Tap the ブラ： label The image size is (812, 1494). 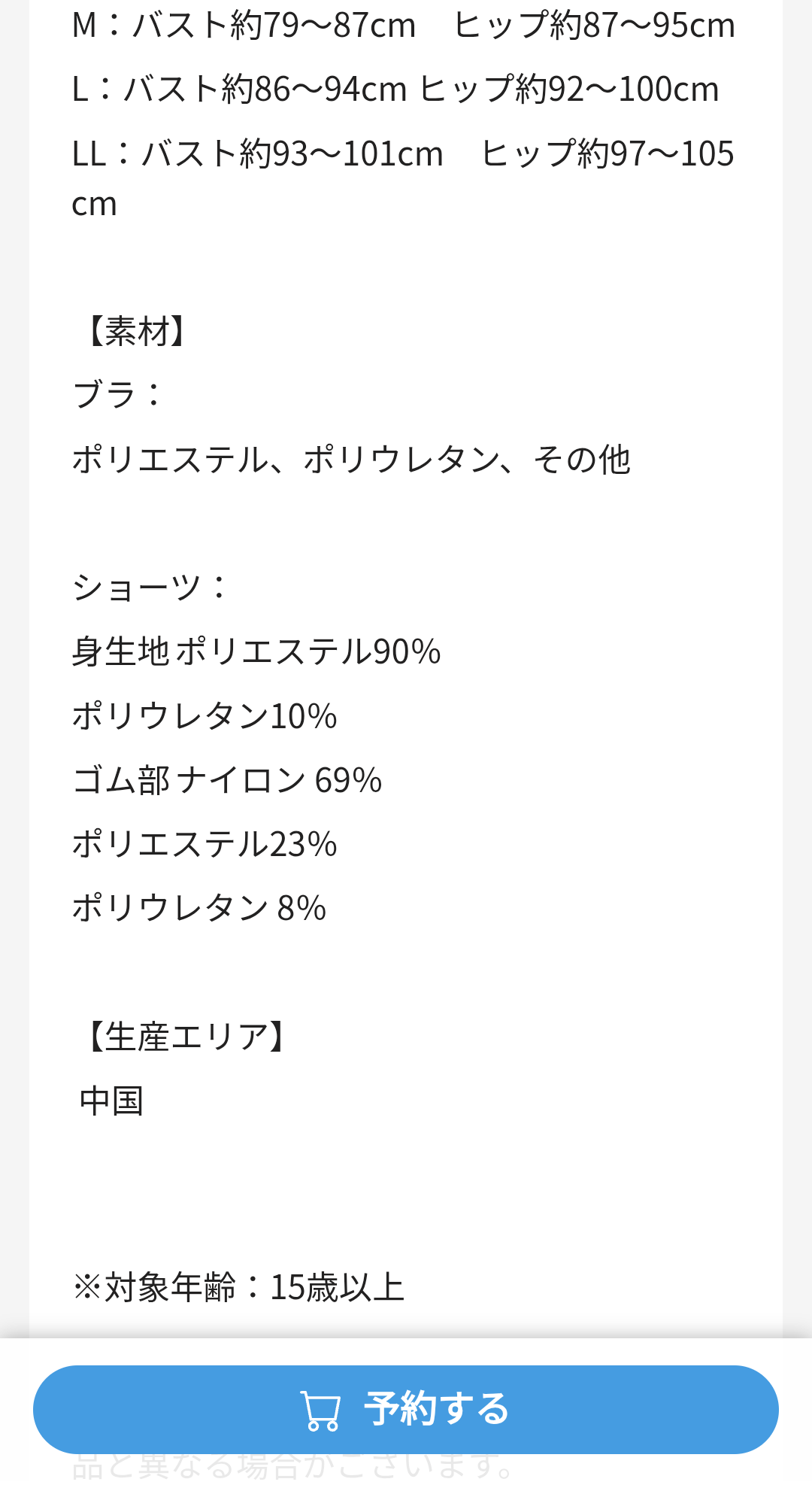(x=117, y=395)
